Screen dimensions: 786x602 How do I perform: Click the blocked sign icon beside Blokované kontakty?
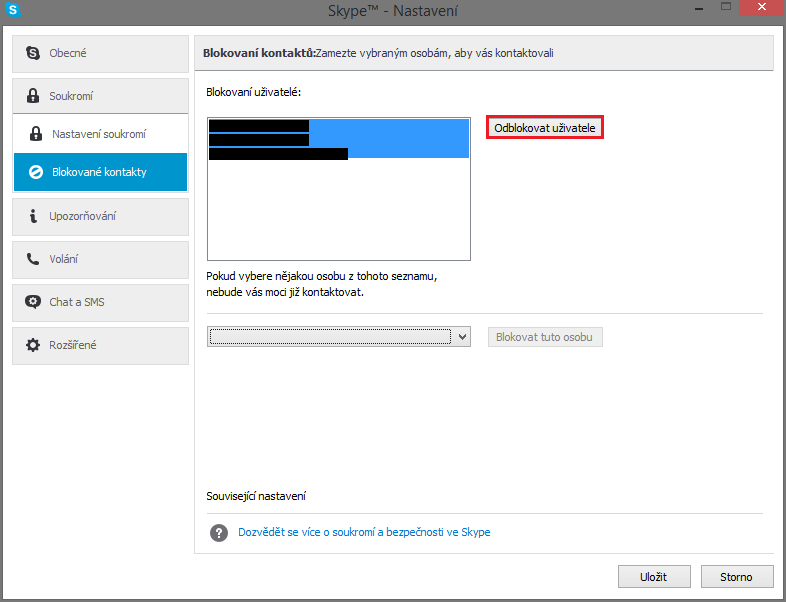click(x=36, y=172)
